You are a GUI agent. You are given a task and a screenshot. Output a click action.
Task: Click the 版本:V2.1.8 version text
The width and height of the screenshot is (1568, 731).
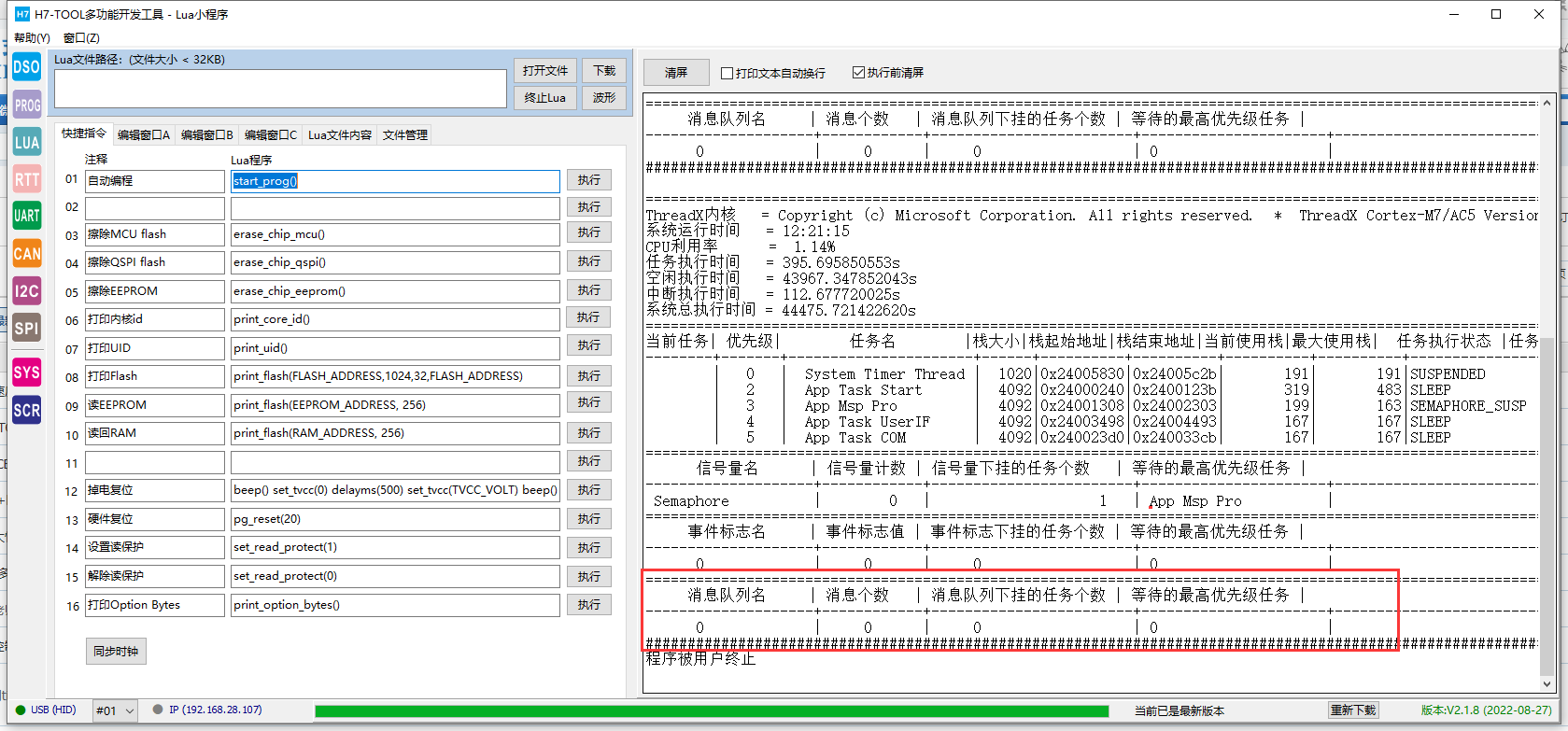click(x=1486, y=710)
